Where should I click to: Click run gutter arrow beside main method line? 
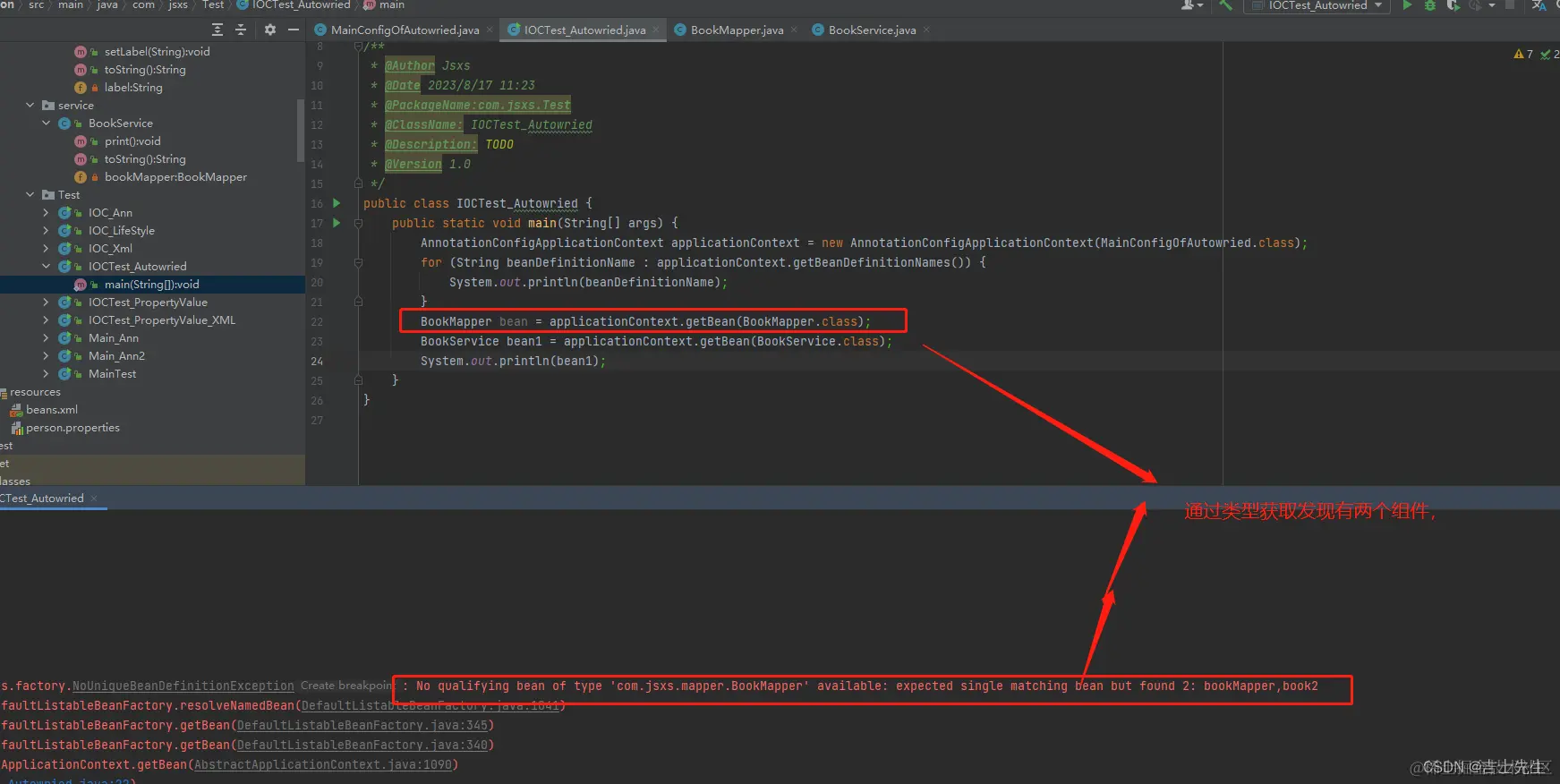pyautogui.click(x=337, y=223)
